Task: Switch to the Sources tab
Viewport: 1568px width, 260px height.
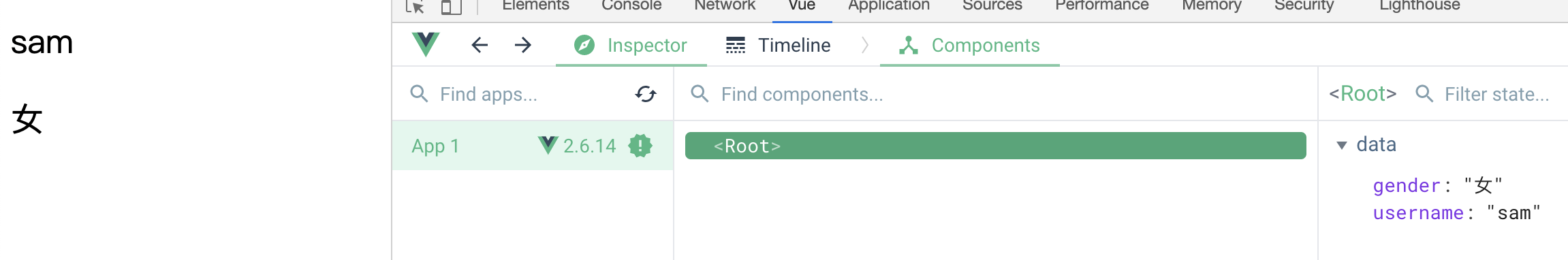Action: tap(992, 5)
